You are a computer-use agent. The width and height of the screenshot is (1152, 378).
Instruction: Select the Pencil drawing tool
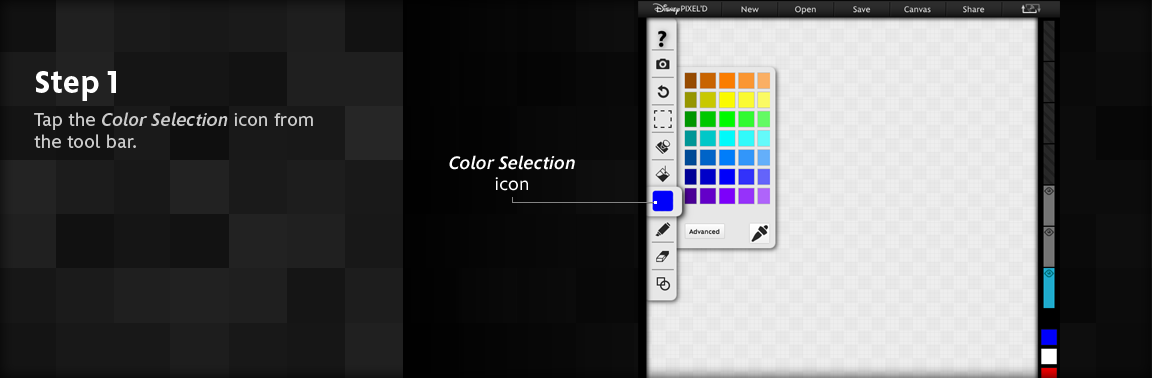(662, 229)
